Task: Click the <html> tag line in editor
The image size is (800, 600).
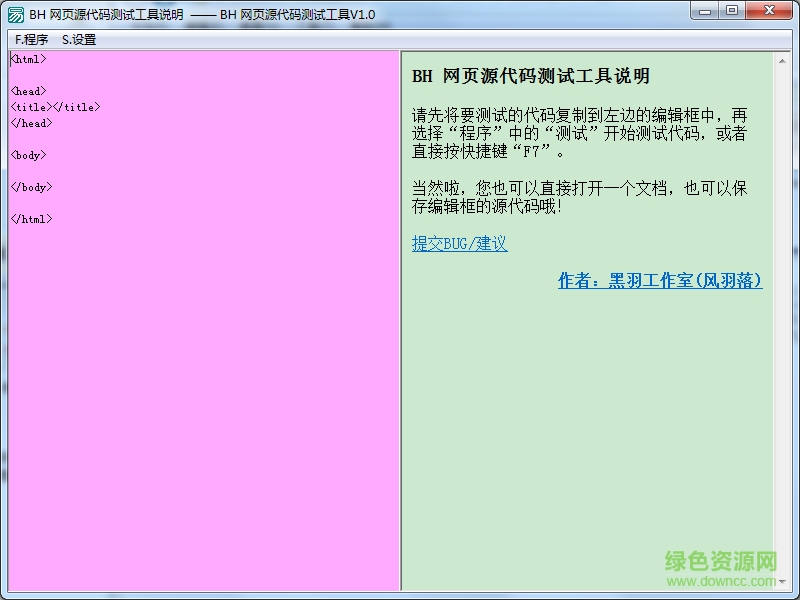Action: point(29,59)
